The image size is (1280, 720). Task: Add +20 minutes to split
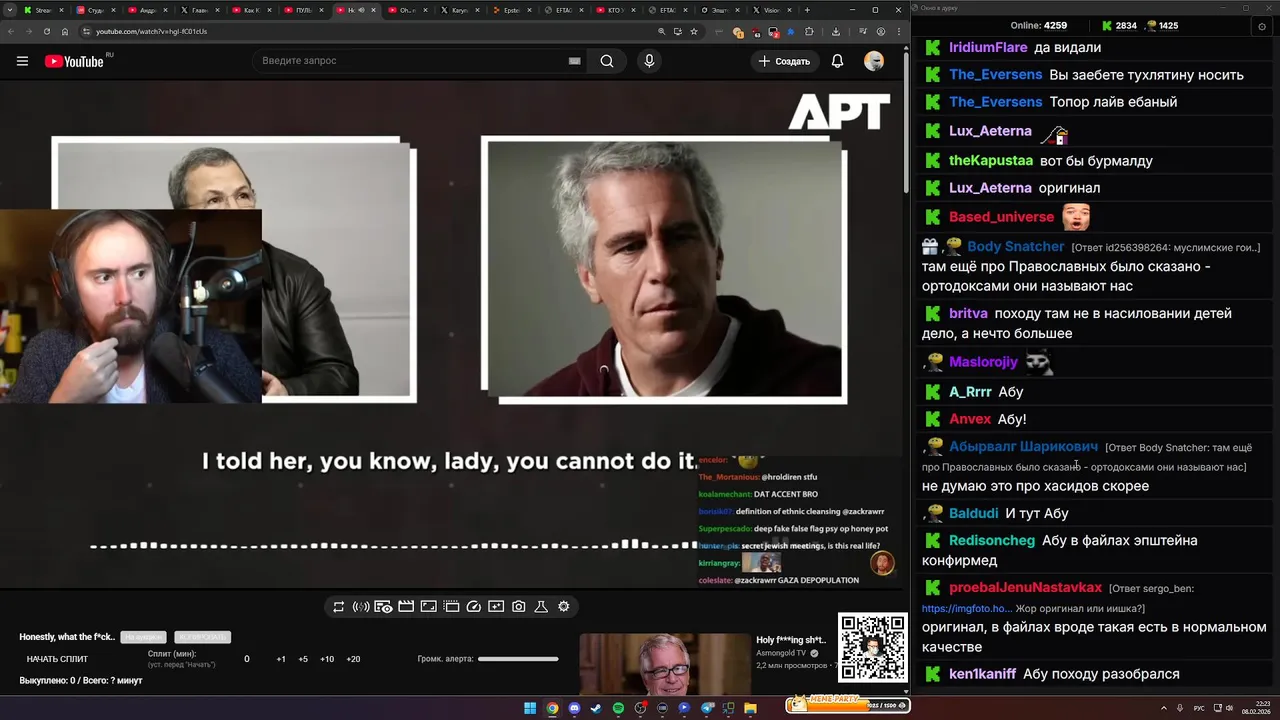tap(353, 659)
